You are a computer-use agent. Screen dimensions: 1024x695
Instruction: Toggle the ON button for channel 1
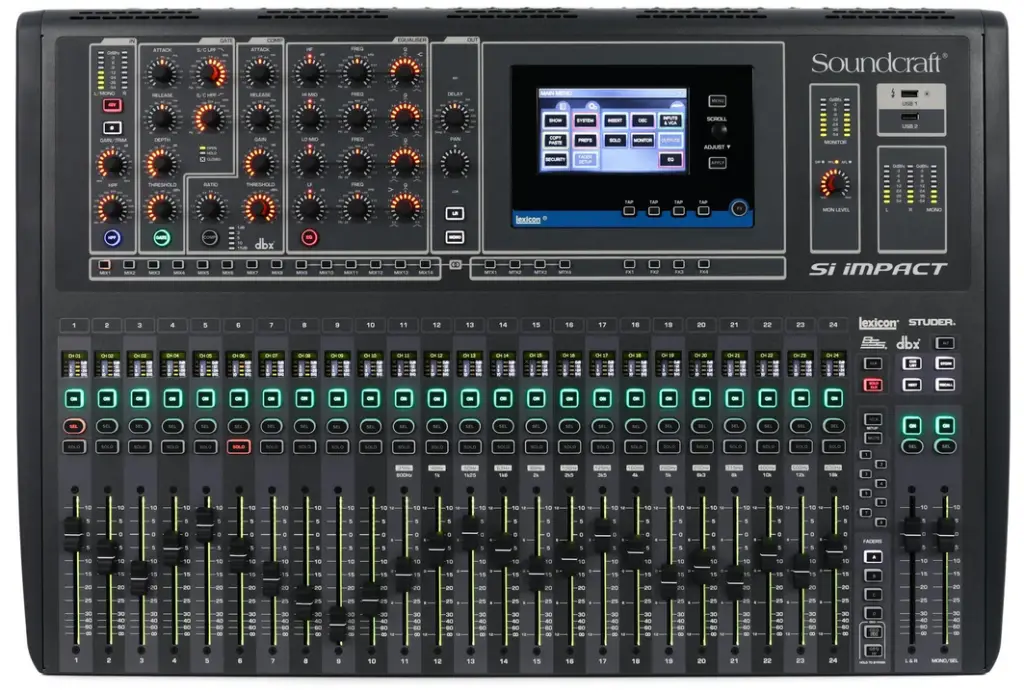74,397
